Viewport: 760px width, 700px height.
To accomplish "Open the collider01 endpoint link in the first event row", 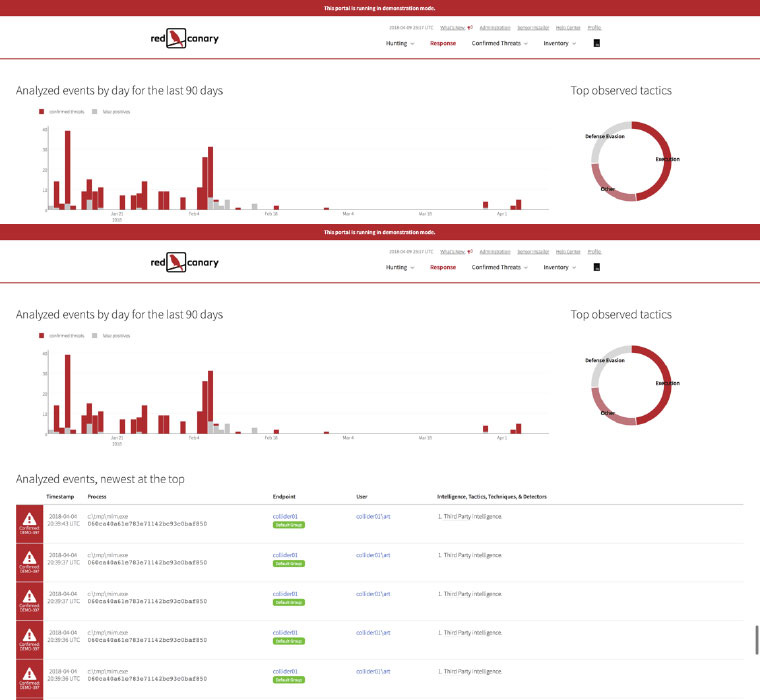I will coord(285,516).
